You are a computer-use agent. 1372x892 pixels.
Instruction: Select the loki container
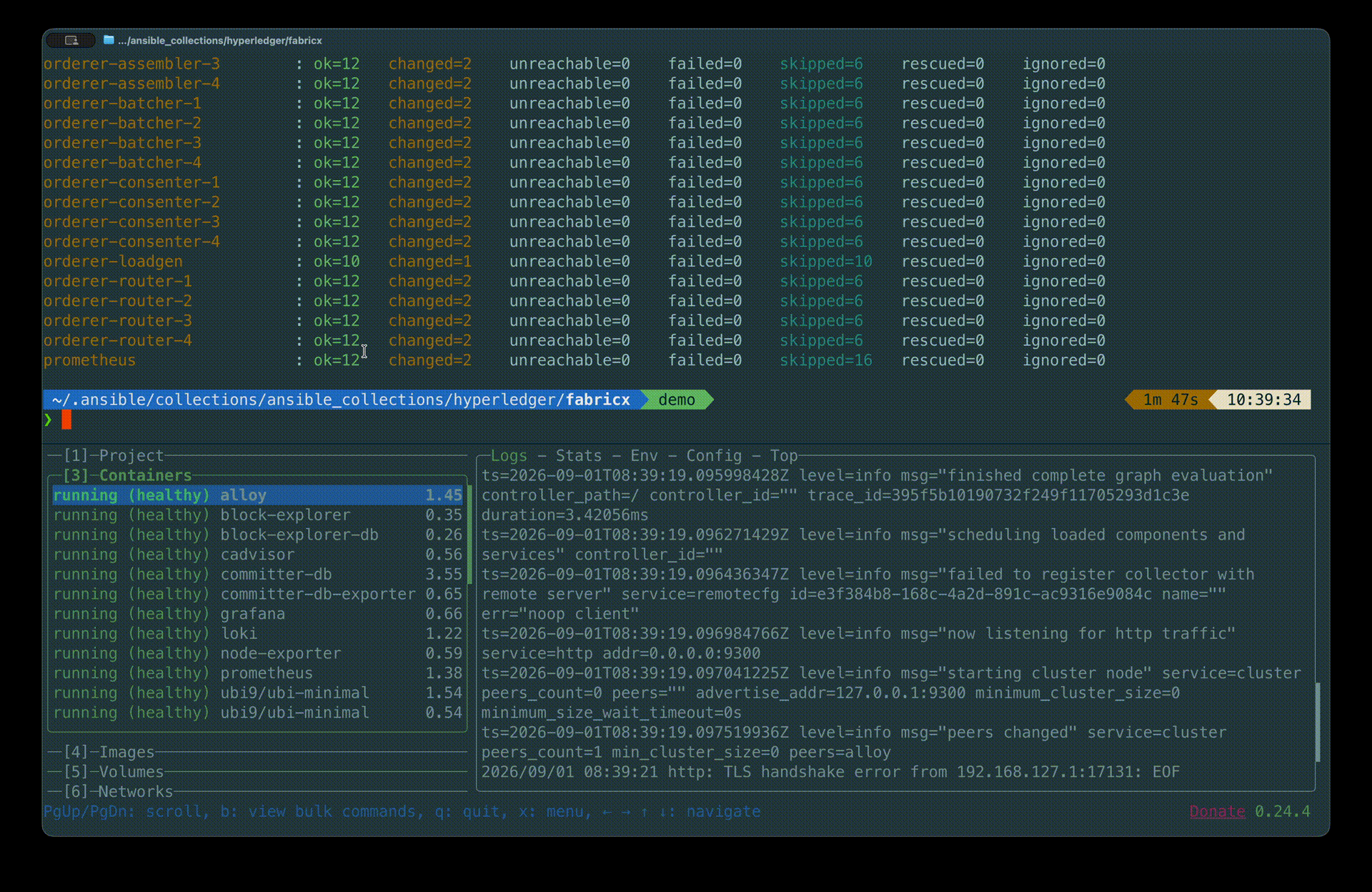pyautogui.click(x=258, y=633)
